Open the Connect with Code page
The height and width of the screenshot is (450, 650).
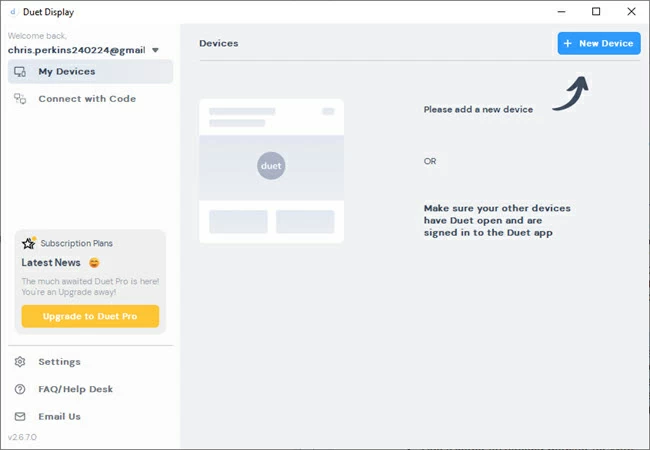pyautogui.click(x=90, y=99)
